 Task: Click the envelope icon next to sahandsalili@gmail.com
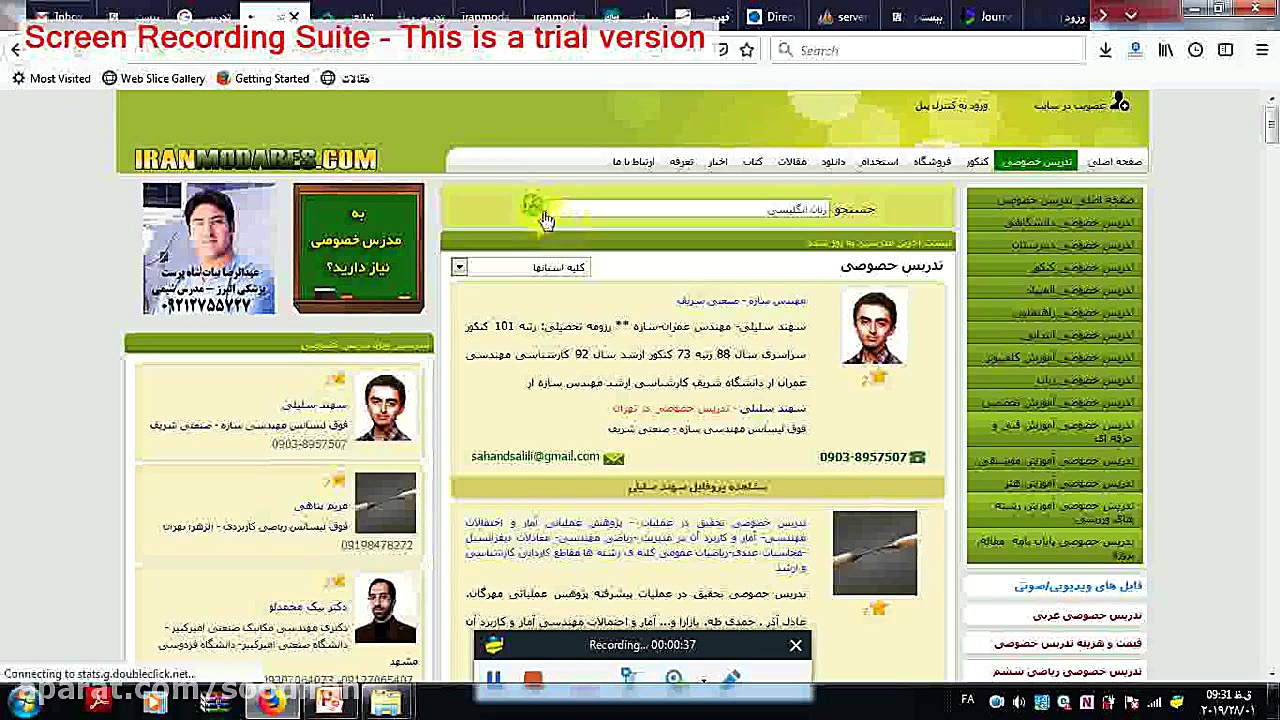coord(613,458)
